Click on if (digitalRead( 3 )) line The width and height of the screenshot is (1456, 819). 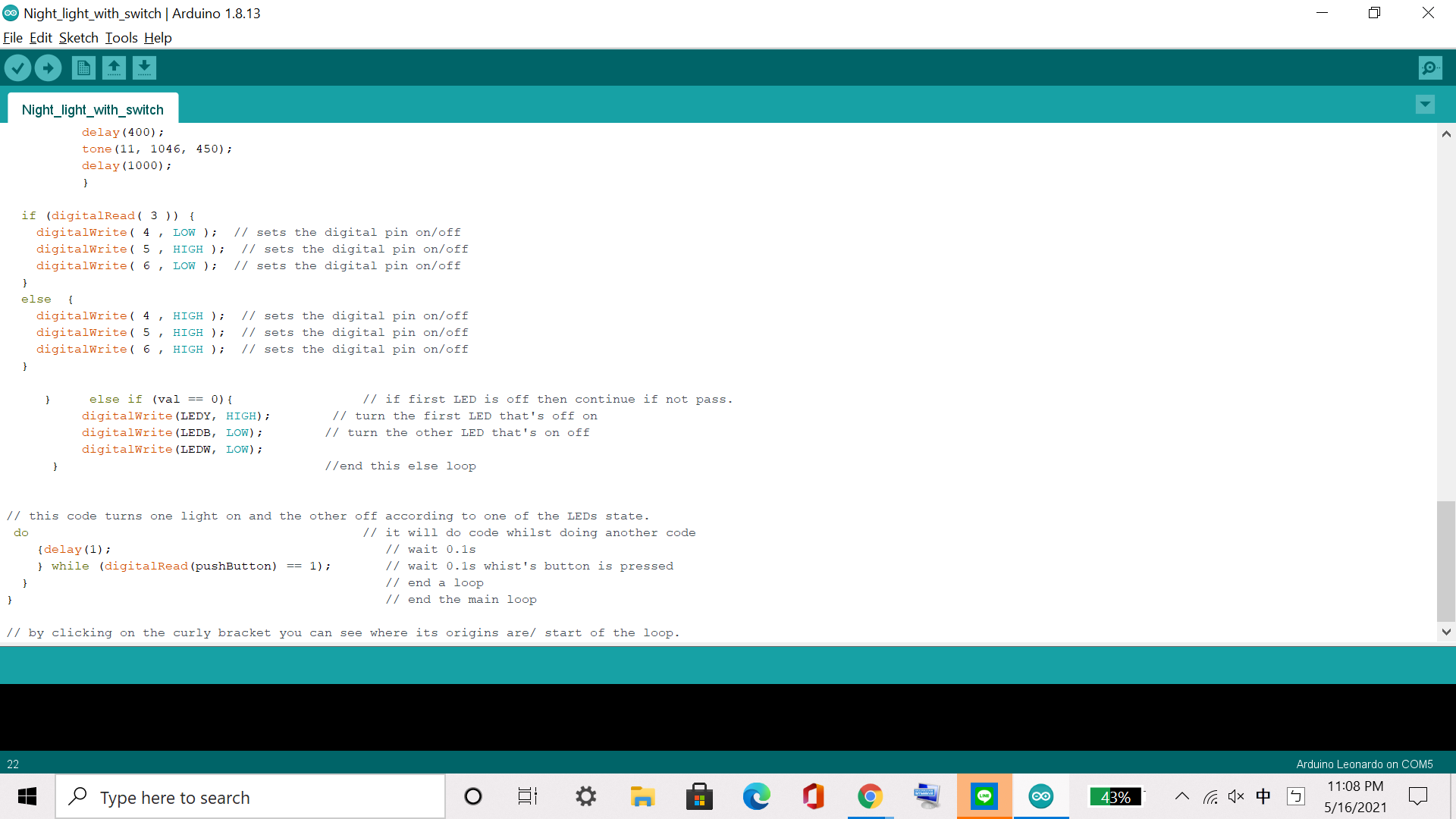click(x=108, y=215)
